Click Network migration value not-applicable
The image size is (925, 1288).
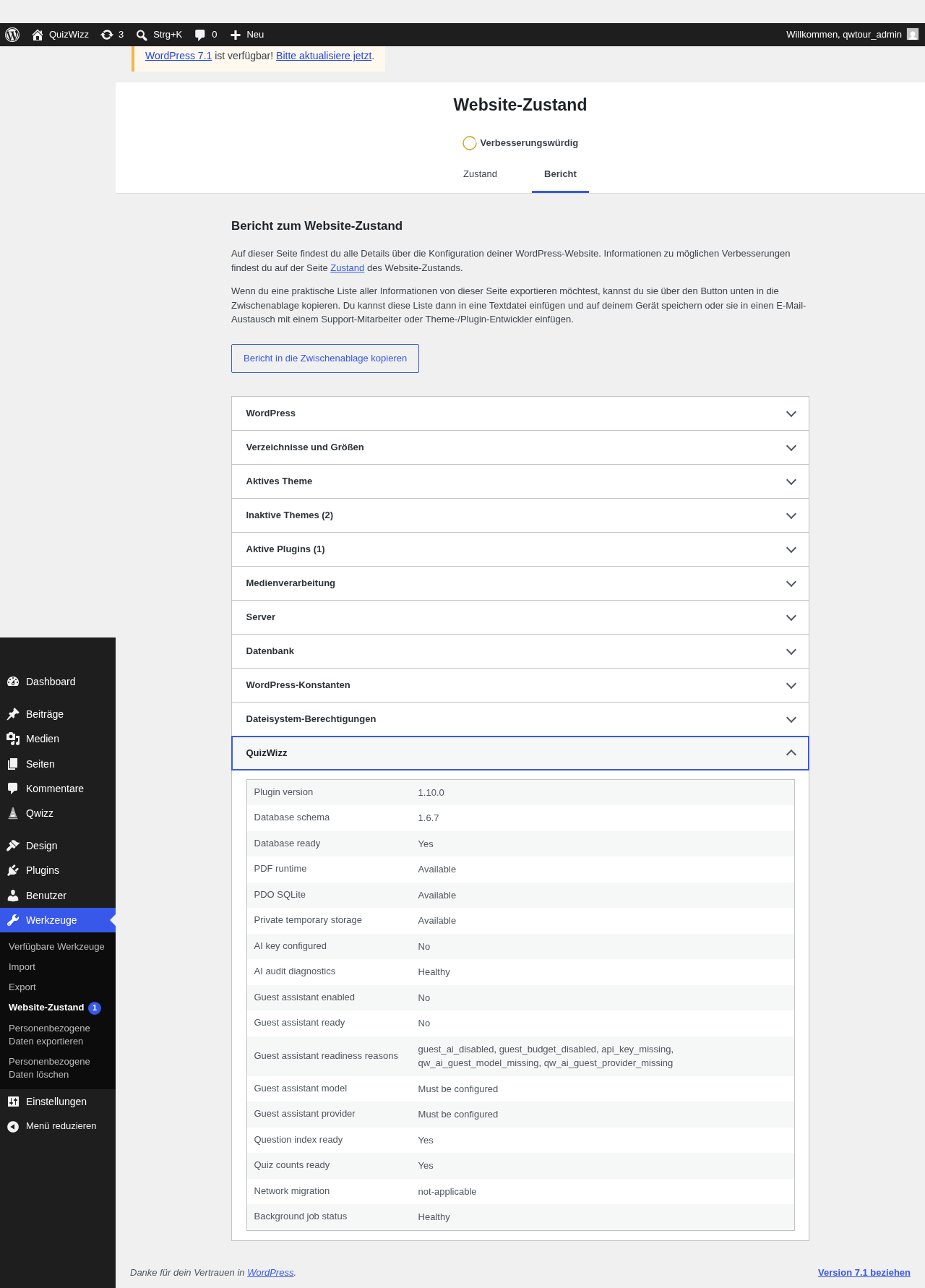447,1192
